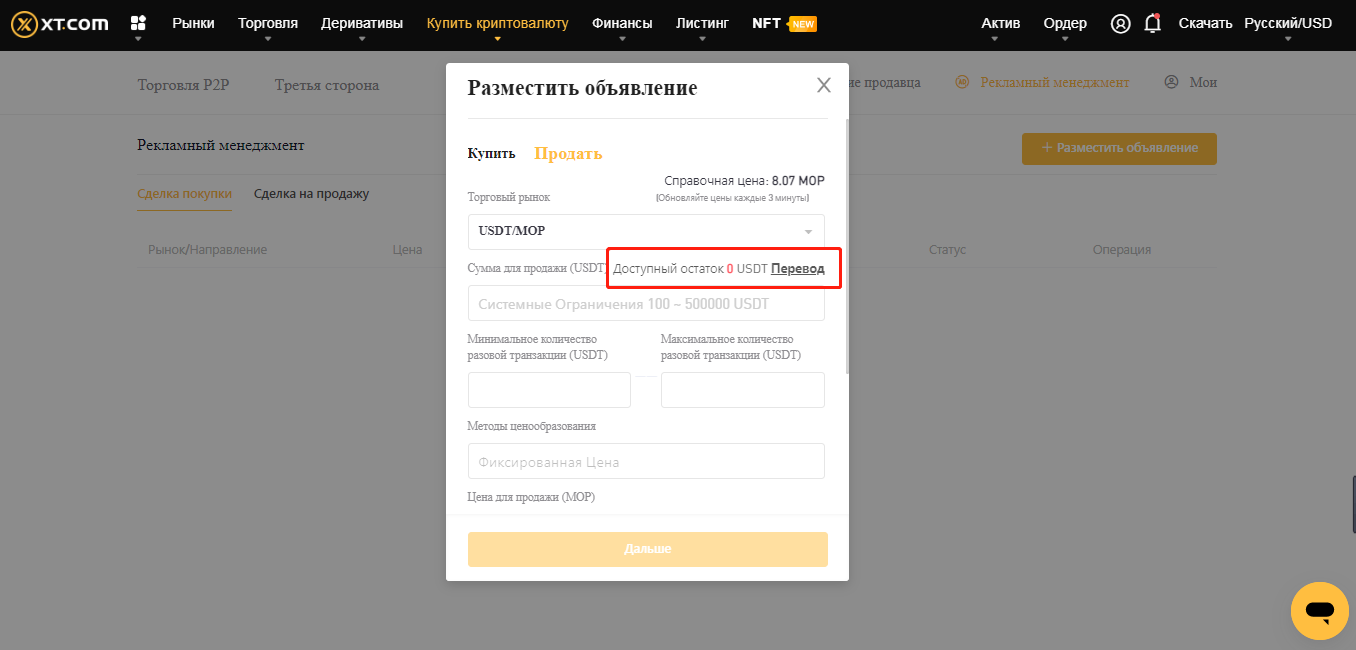Screen dimensions: 1356x650
Task: Expand the USDT/MOP trading market dropdown
Action: tap(646, 231)
